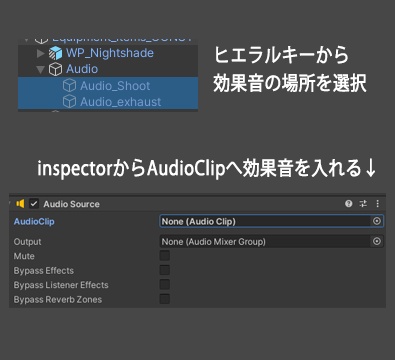Click the AudioClip property label
This screenshot has height=360, width=395.
click(34, 222)
